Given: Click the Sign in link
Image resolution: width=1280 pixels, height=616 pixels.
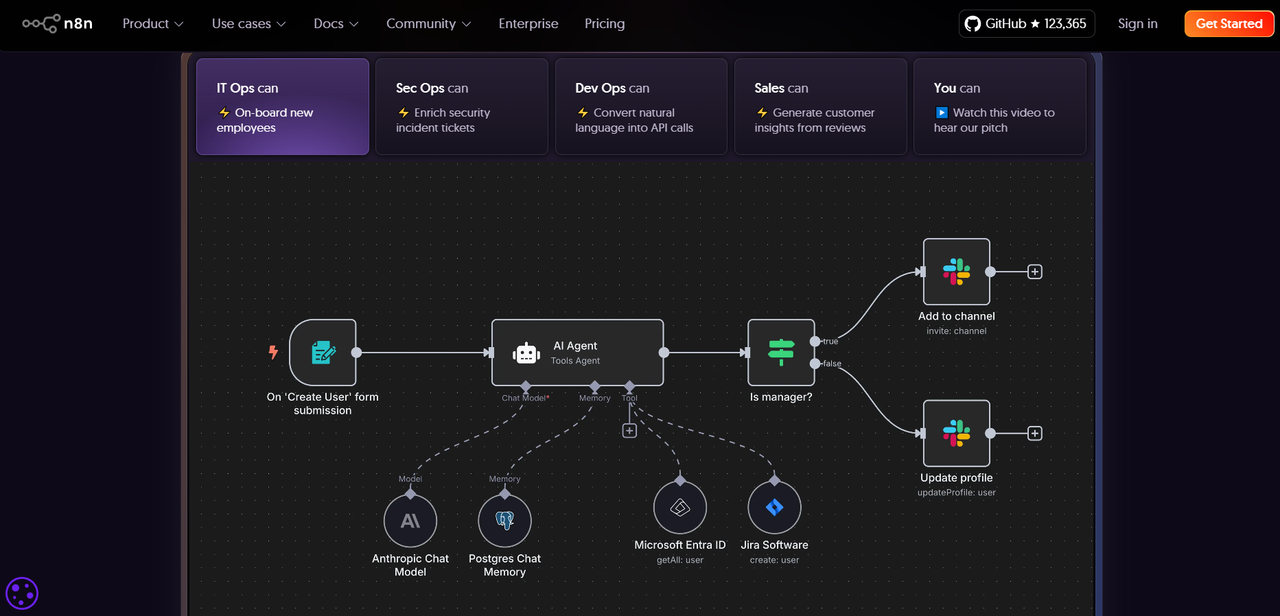Looking at the screenshot, I should click(1138, 24).
